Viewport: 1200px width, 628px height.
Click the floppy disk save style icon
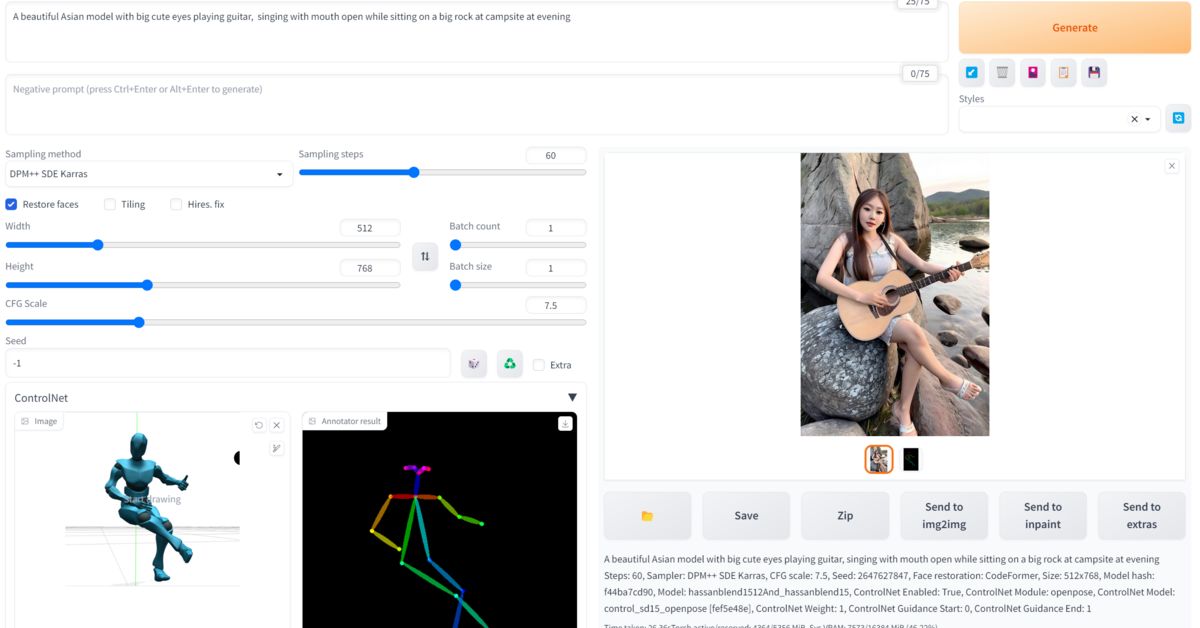coord(1094,73)
